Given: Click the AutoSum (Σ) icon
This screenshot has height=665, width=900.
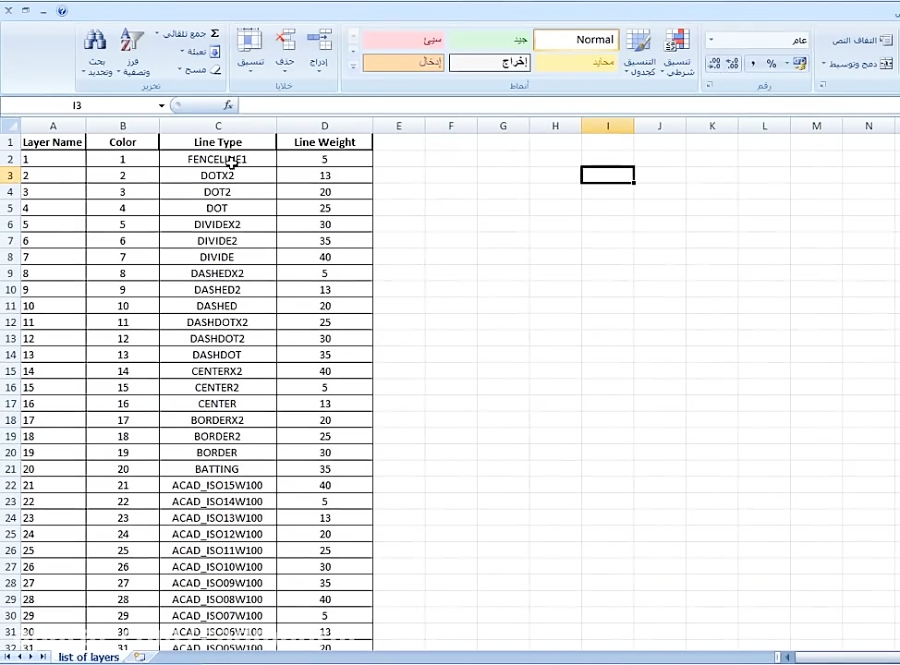Looking at the screenshot, I should (215, 32).
